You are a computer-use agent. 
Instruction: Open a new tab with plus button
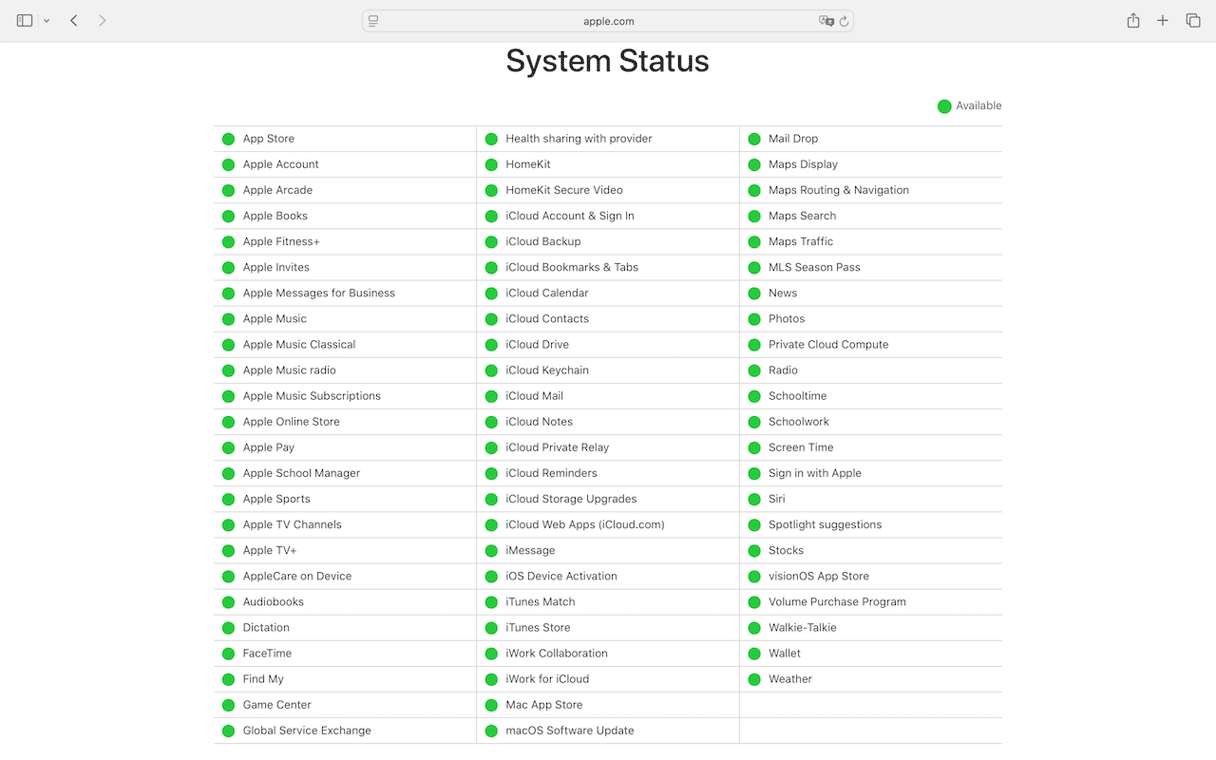click(1162, 21)
